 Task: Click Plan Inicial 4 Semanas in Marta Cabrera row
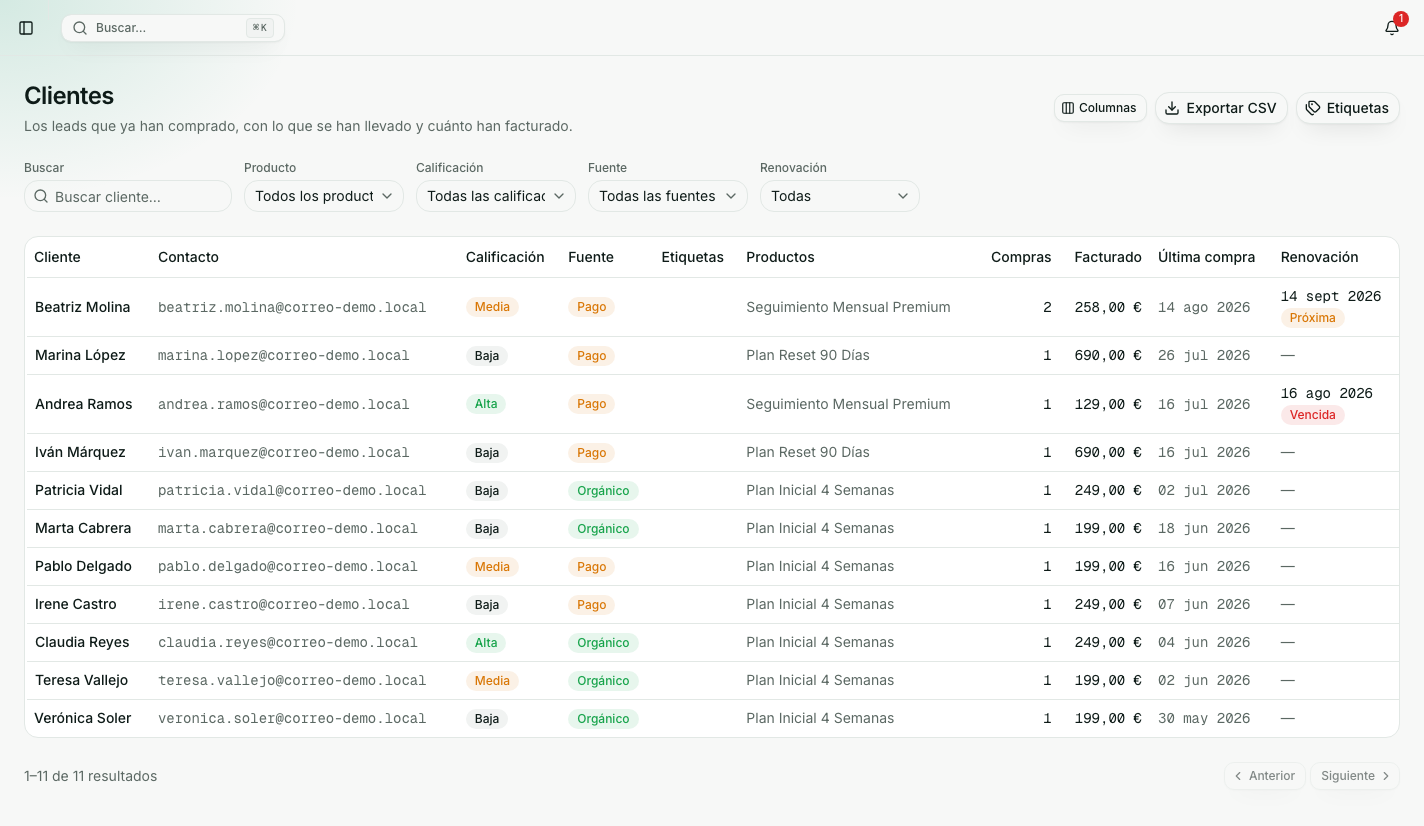pyautogui.click(x=820, y=528)
